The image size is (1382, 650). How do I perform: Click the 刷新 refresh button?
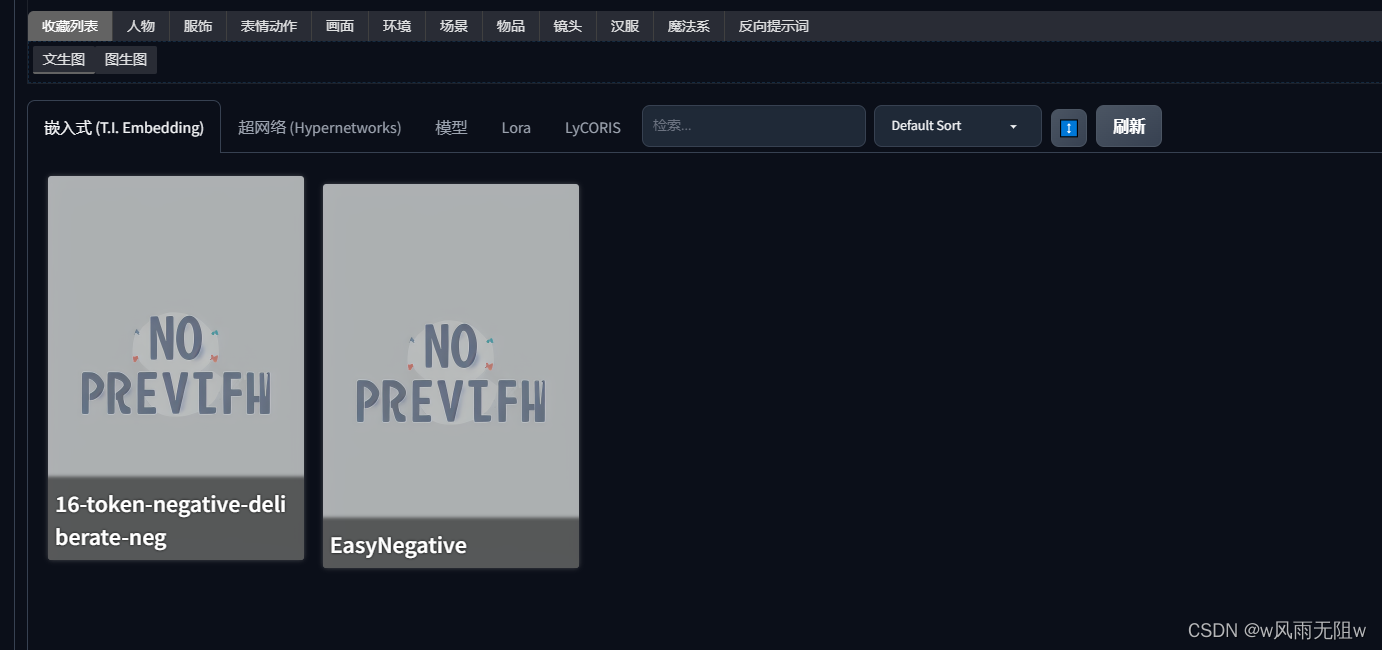pos(1129,126)
